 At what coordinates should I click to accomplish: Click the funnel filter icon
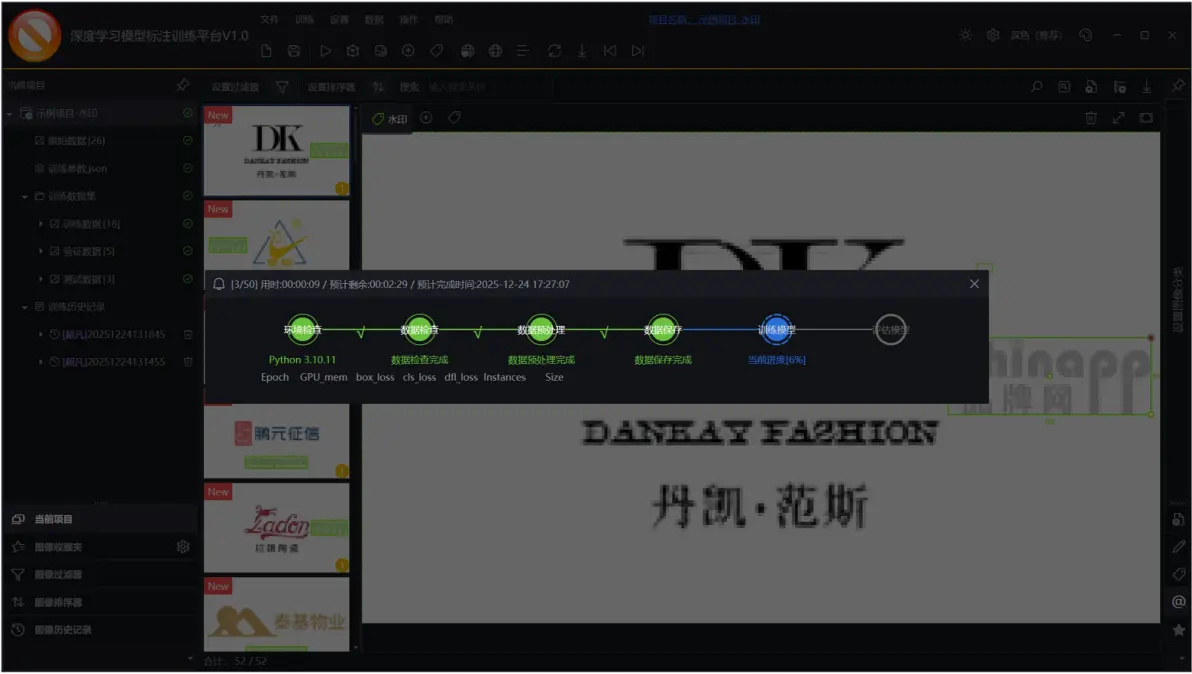tap(282, 87)
